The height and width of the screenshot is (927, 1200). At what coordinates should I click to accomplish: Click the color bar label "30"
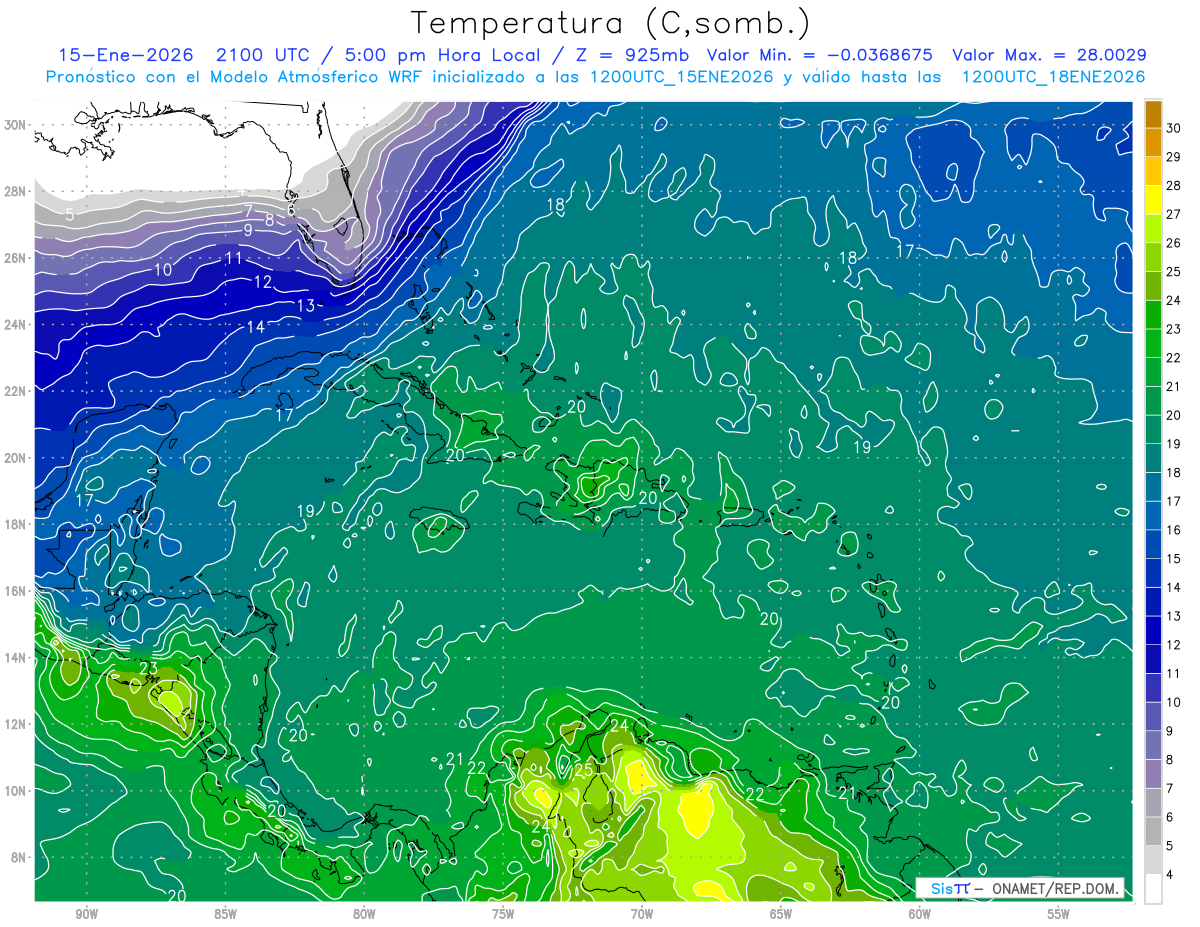click(1174, 129)
